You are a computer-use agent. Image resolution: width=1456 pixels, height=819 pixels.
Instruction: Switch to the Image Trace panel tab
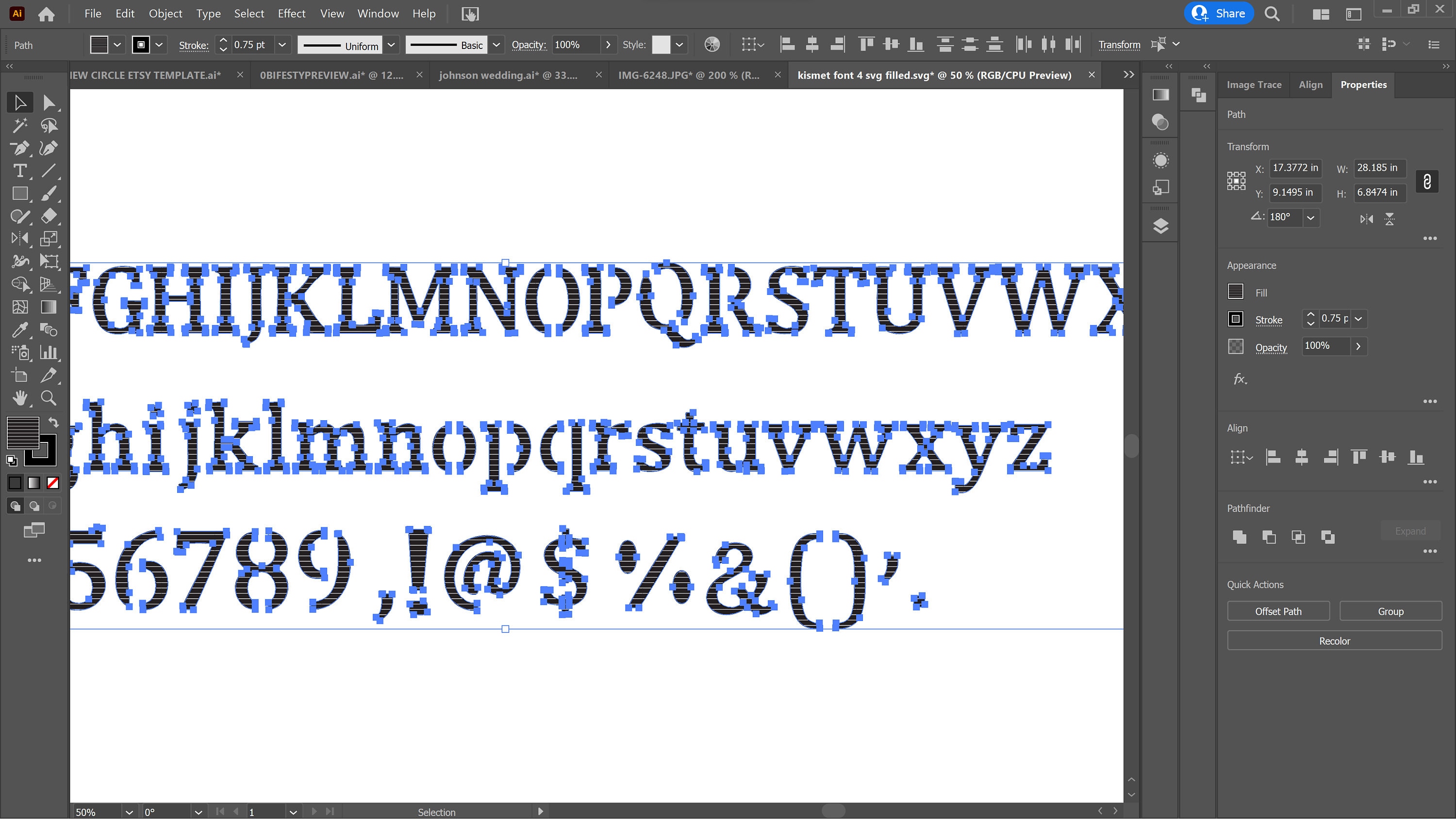click(1254, 84)
